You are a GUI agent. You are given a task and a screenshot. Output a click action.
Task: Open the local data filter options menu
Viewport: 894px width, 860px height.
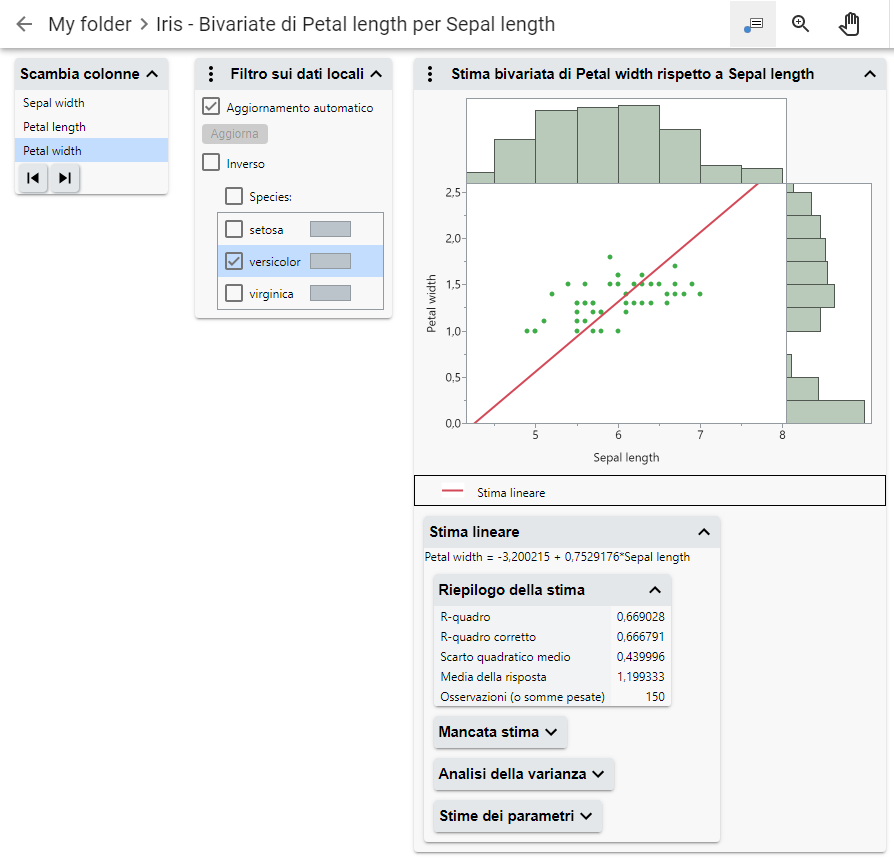[210, 74]
